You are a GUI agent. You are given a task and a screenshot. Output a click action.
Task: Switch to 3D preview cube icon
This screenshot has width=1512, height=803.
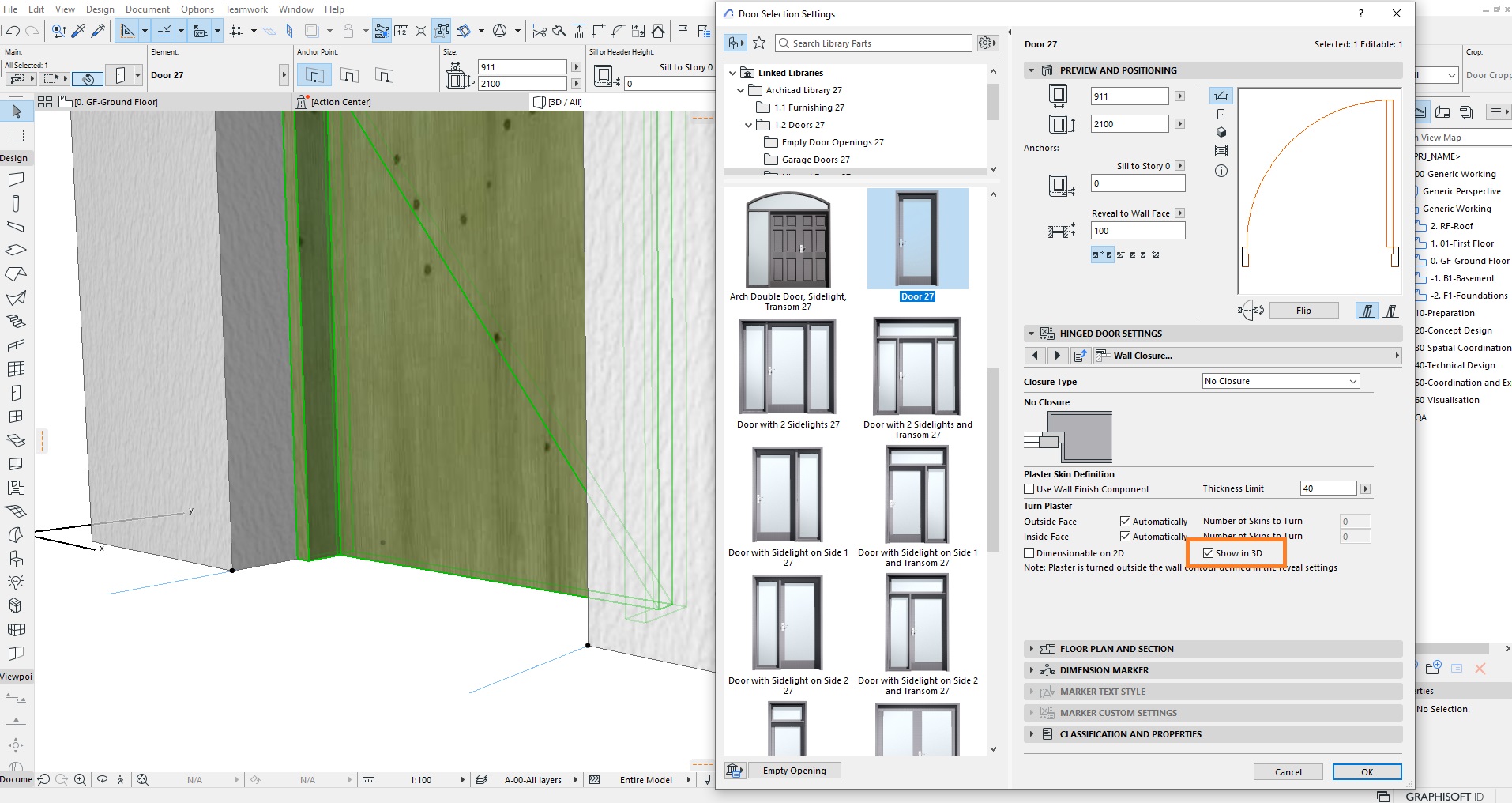click(1221, 132)
